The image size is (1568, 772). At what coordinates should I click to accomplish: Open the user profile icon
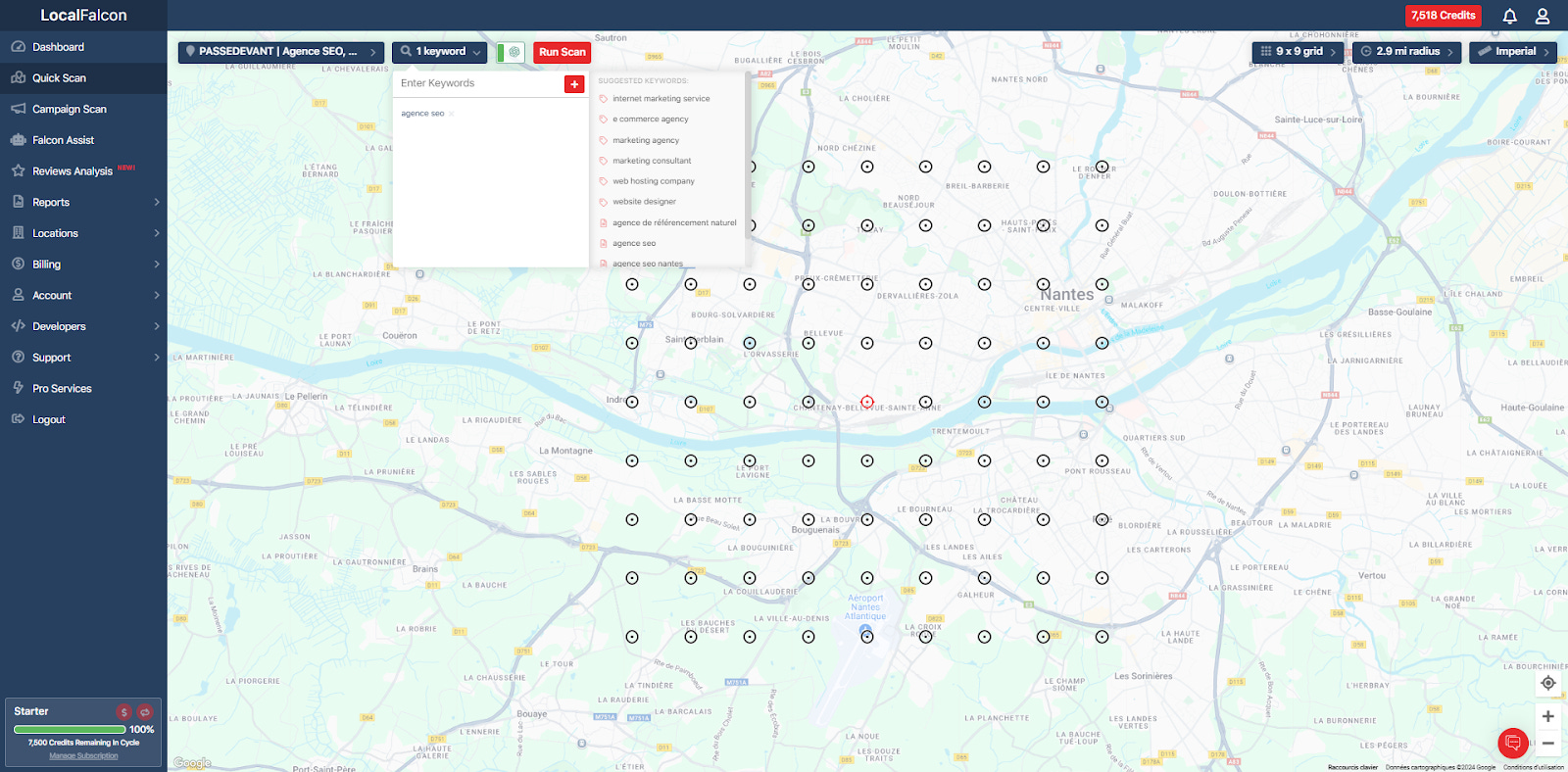[x=1542, y=16]
